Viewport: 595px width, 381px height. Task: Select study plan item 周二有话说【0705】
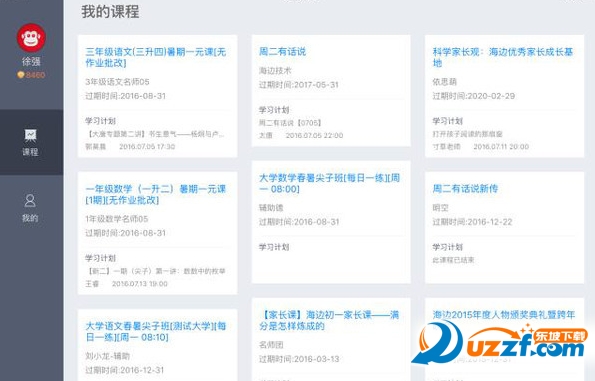click(290, 123)
